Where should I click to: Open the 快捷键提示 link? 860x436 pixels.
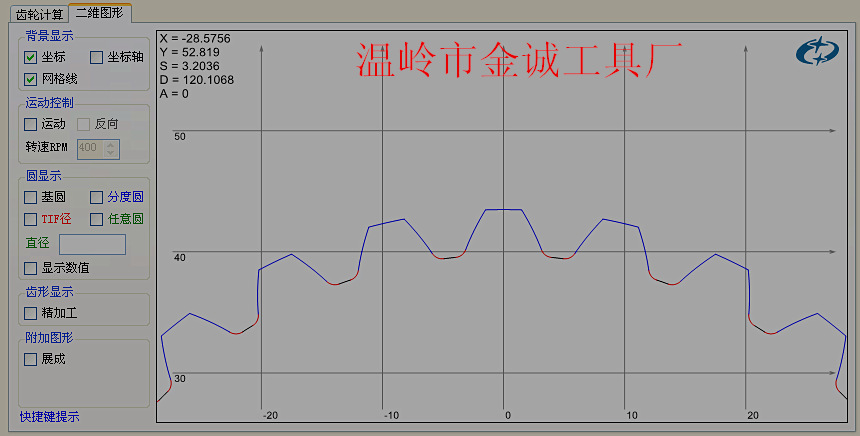click(x=49, y=417)
